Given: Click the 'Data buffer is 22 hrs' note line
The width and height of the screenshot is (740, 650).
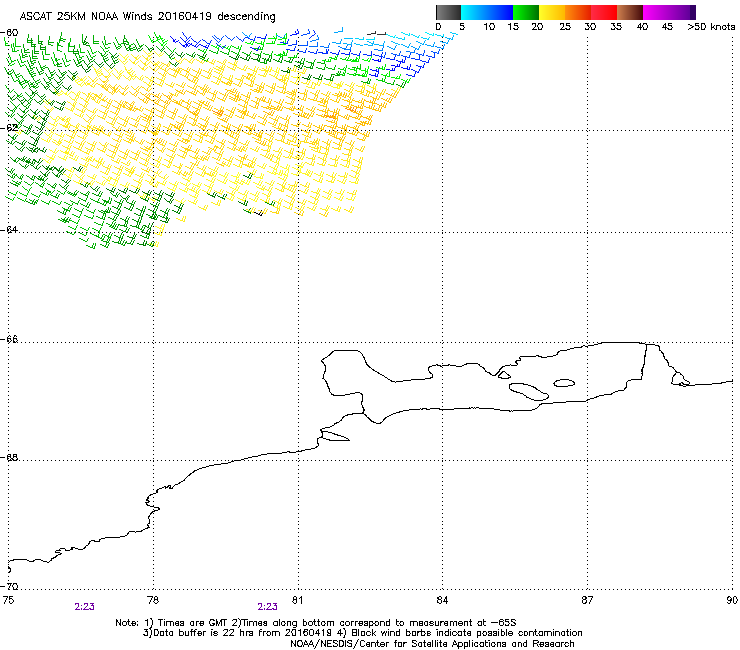Looking at the screenshot, I should point(362,633).
